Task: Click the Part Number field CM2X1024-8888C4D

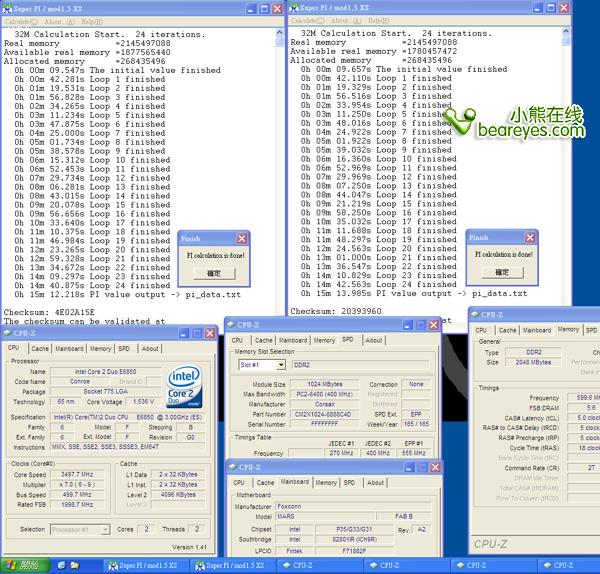Action: tap(324, 414)
